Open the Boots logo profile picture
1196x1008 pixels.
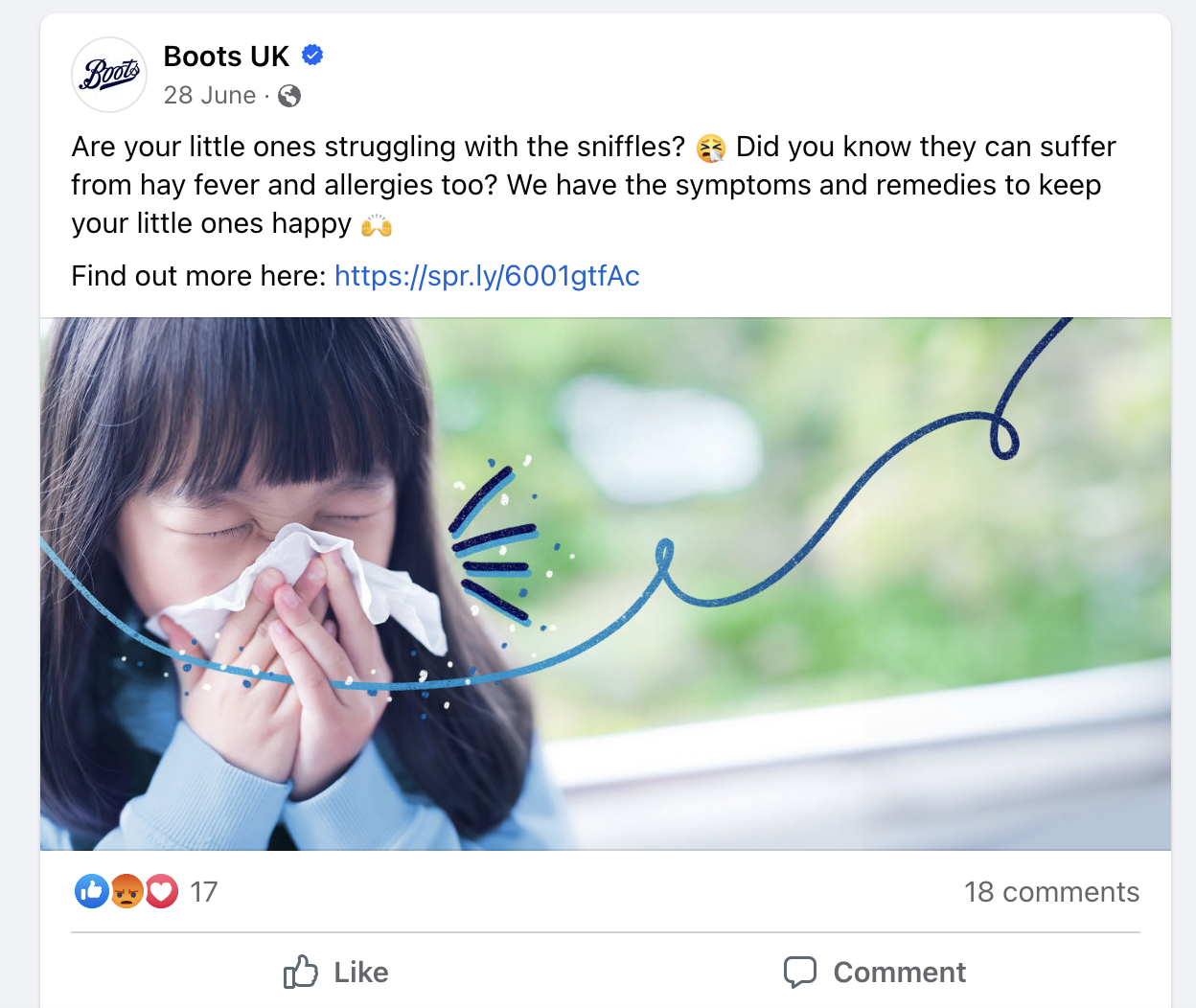(109, 75)
